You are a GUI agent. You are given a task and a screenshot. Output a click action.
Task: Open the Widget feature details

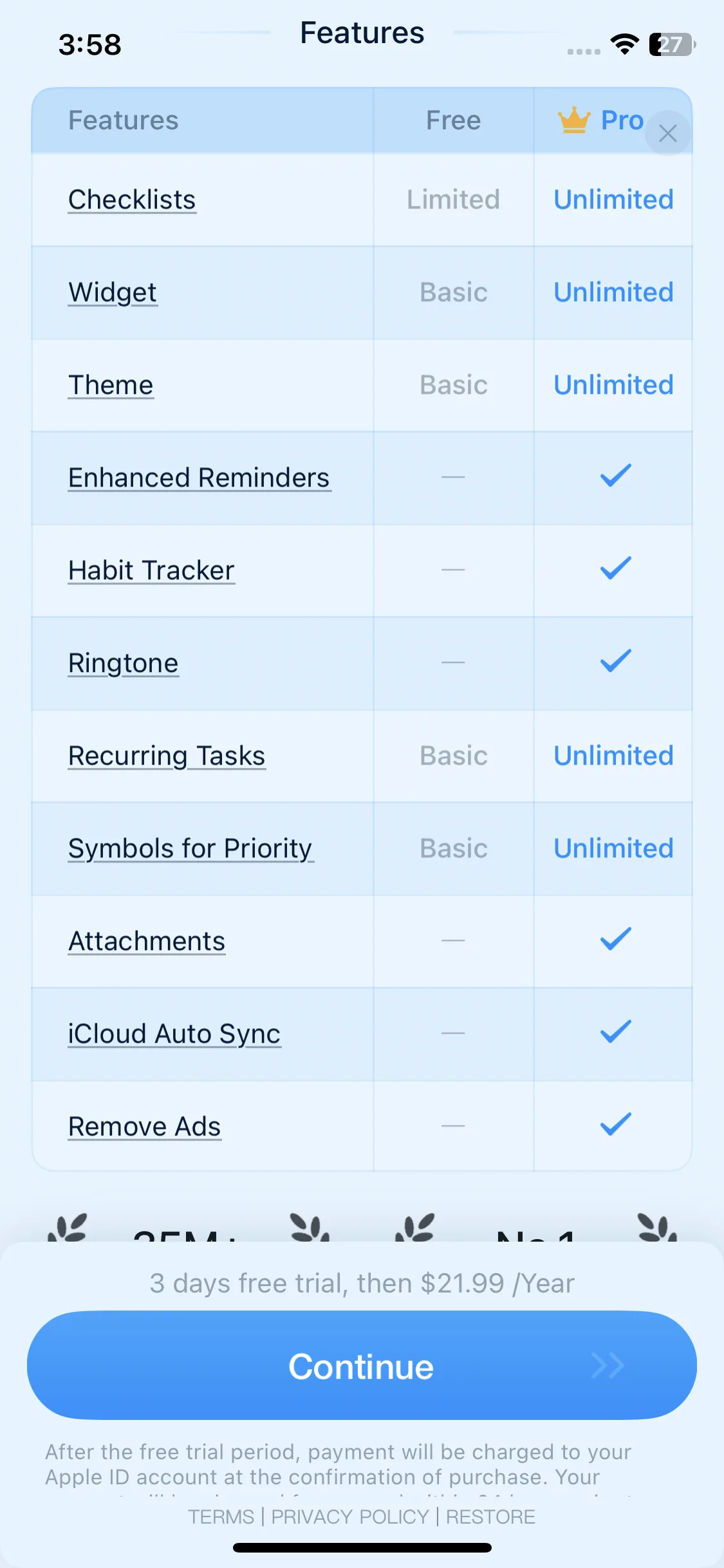(x=113, y=292)
